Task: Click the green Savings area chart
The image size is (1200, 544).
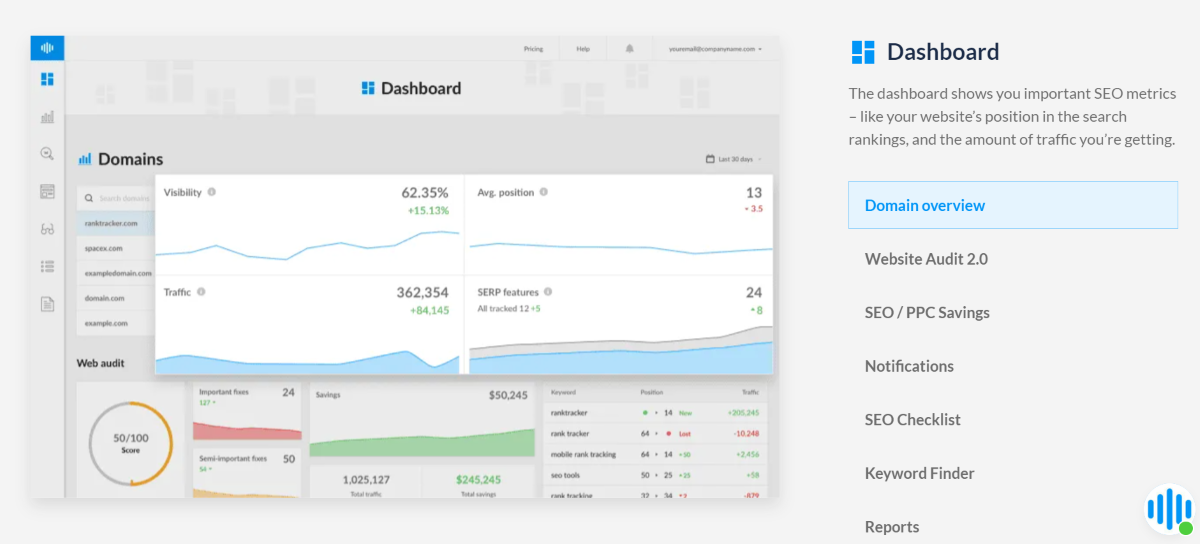Action: 422,443
